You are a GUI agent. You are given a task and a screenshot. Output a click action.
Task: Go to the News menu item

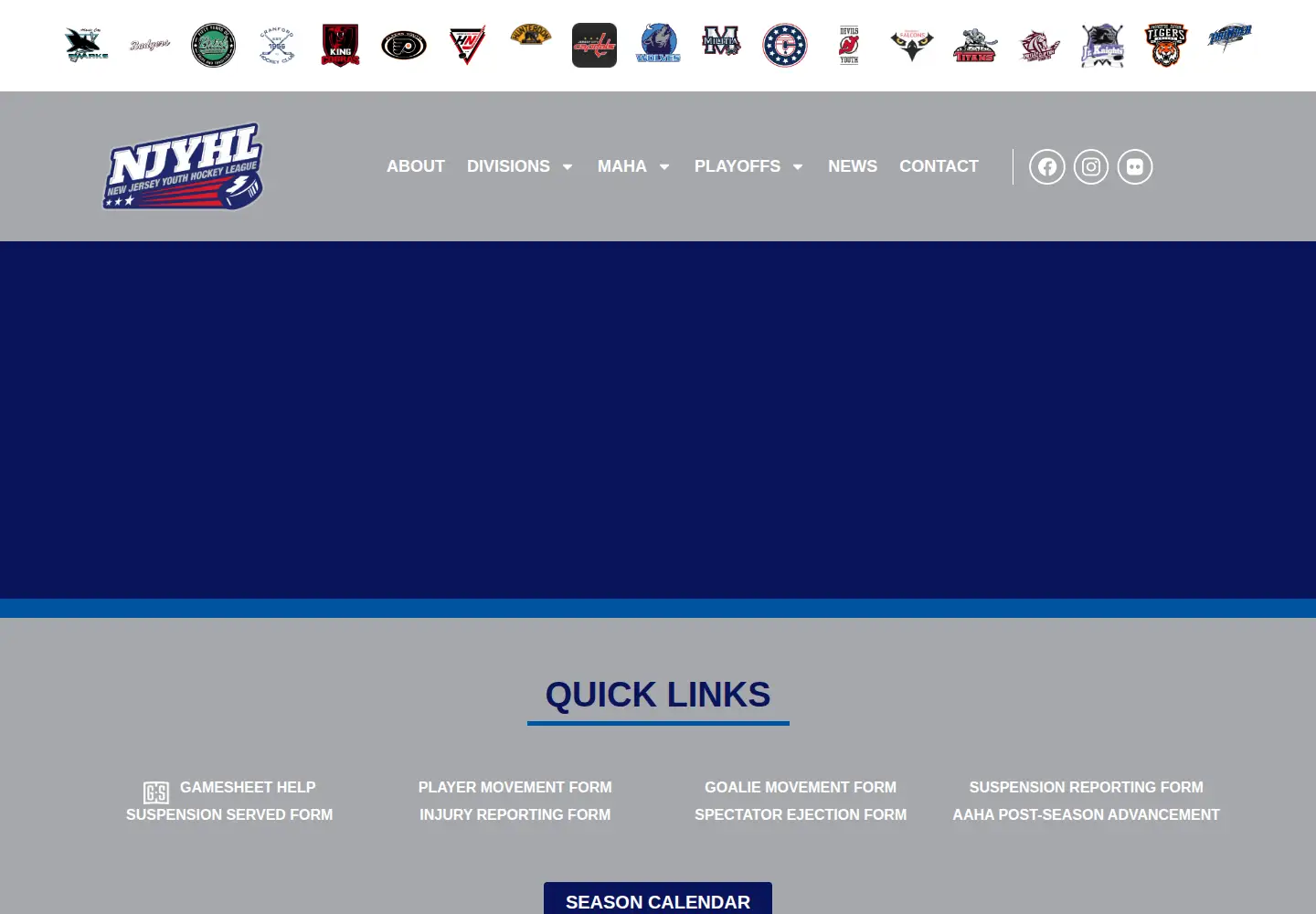[x=853, y=166]
